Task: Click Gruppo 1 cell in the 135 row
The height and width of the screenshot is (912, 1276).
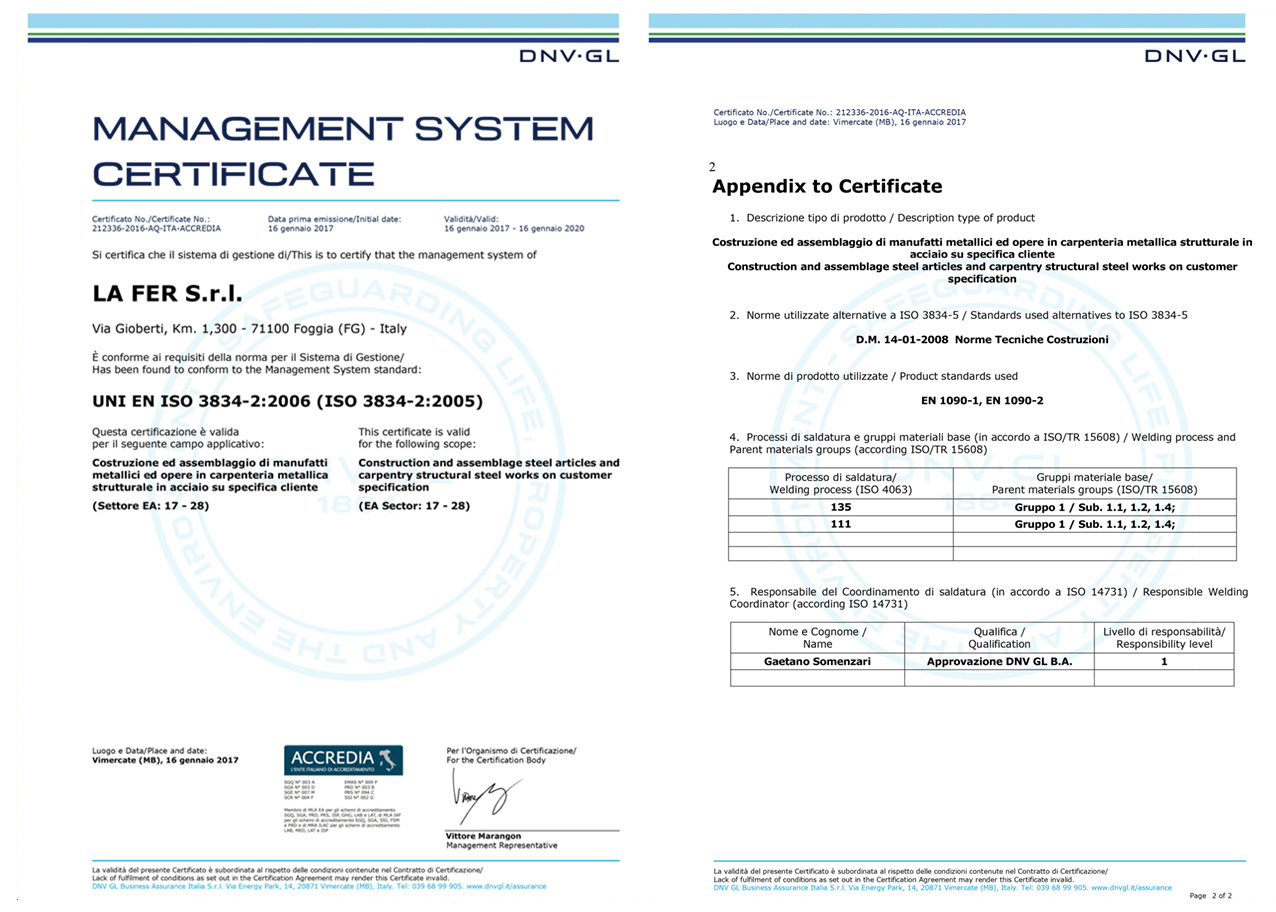Action: click(x=1094, y=507)
